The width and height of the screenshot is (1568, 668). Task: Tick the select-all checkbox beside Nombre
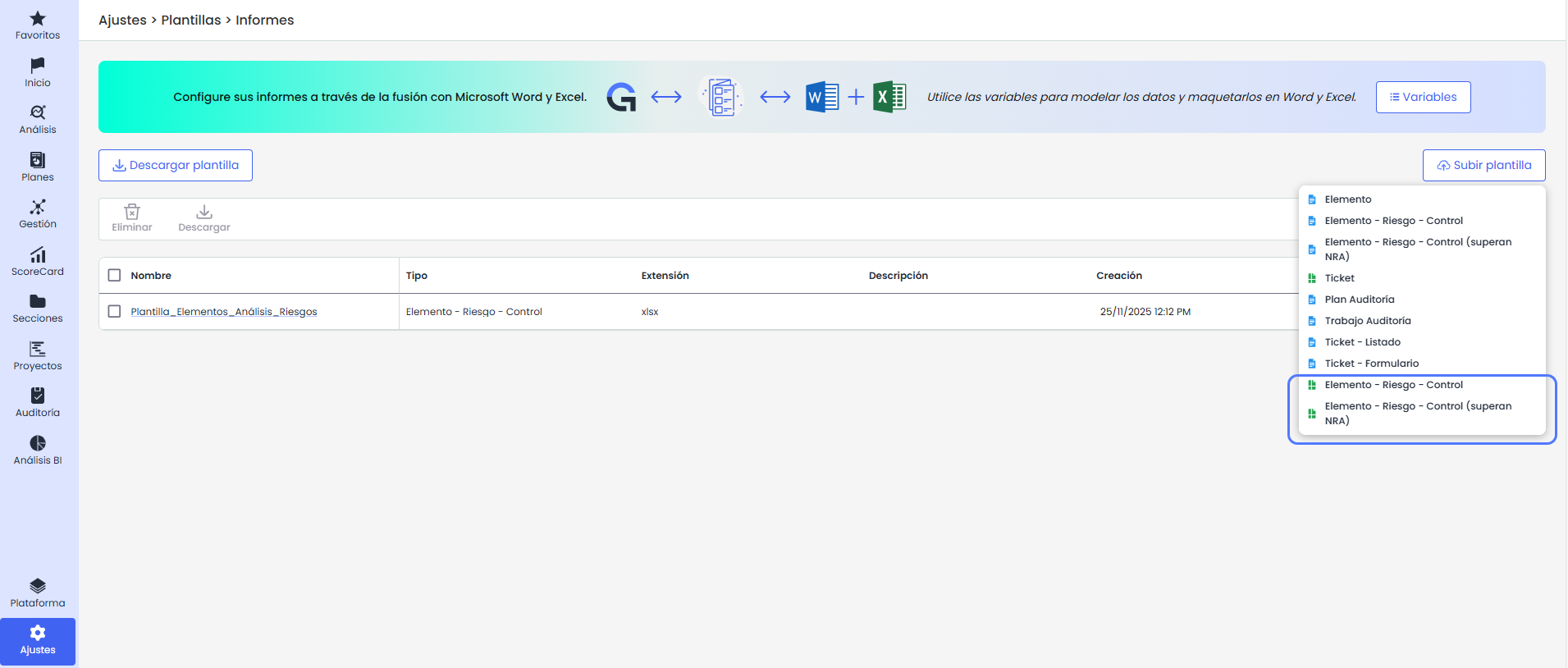coord(114,276)
